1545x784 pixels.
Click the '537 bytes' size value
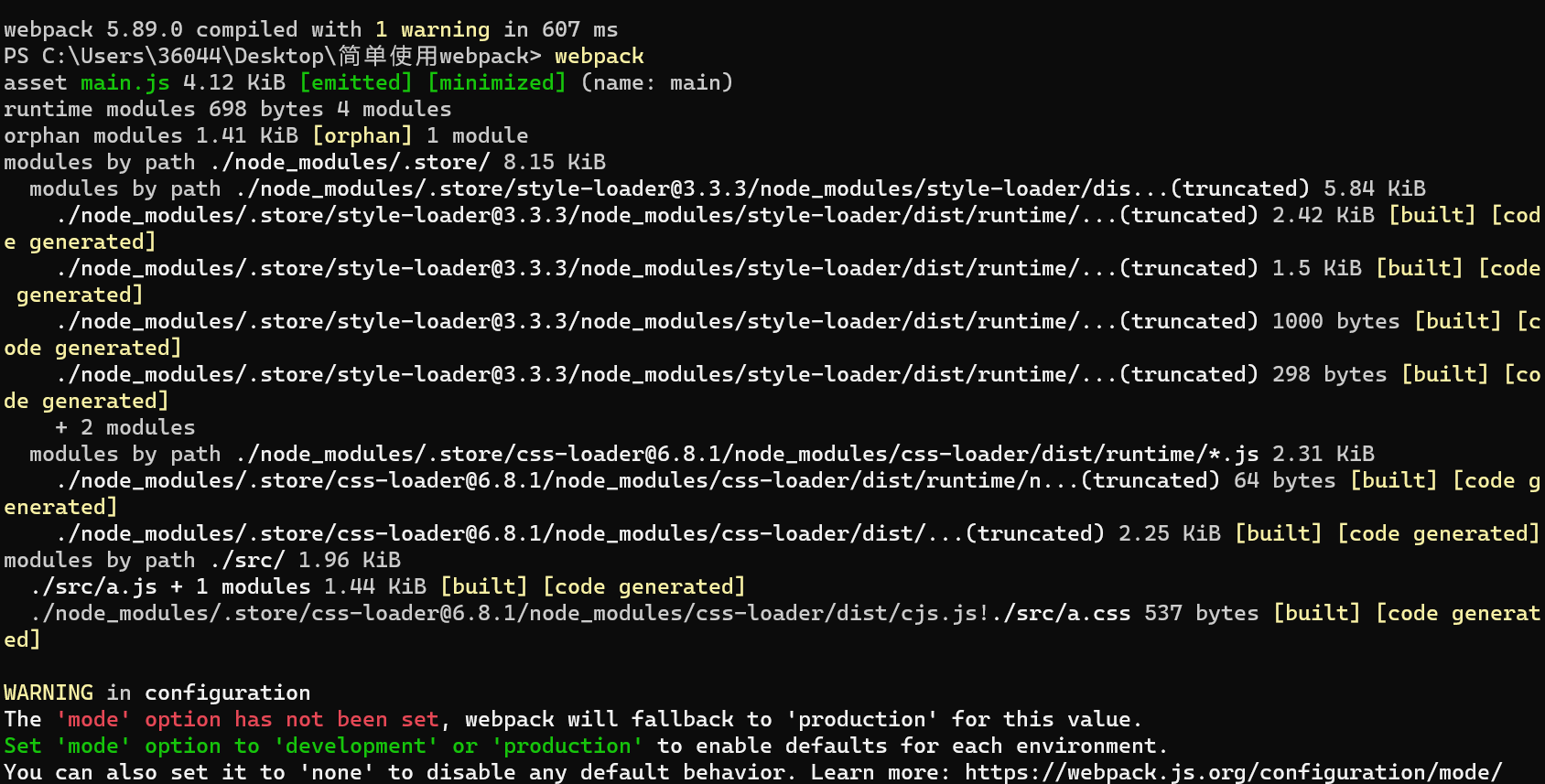(1202, 613)
